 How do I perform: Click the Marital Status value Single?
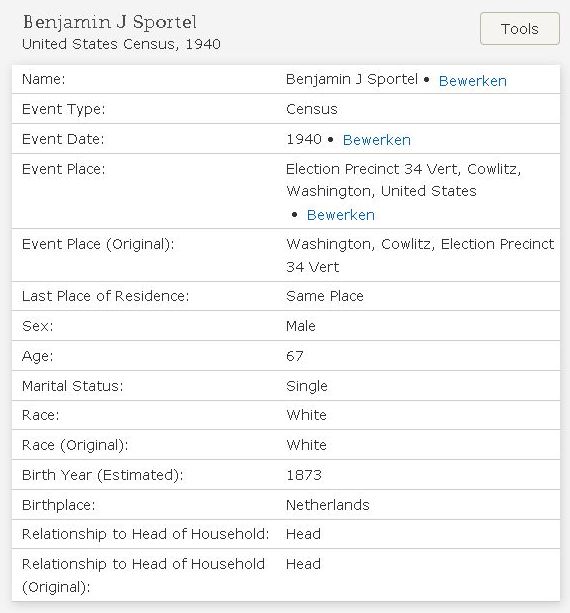[x=307, y=386]
